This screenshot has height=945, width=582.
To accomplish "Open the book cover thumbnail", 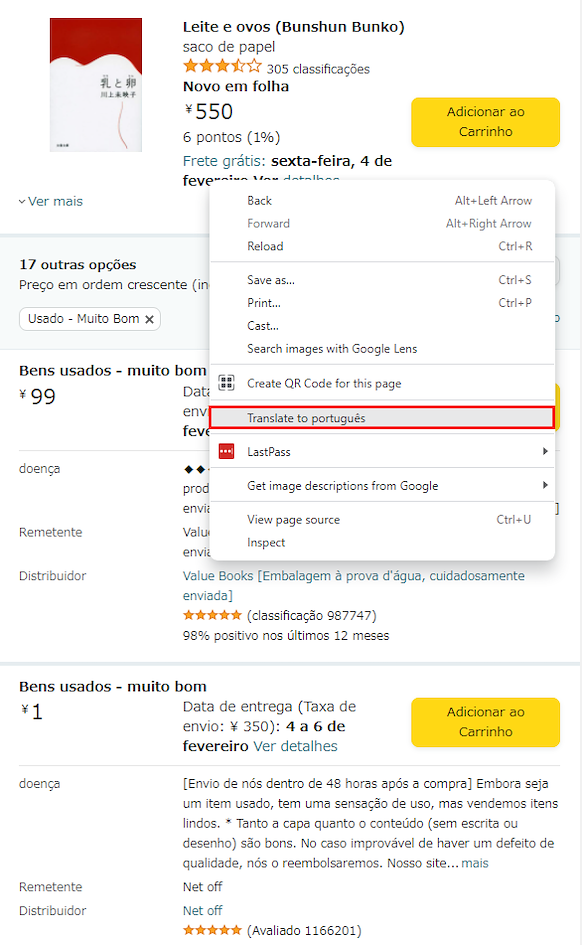I will [96, 85].
